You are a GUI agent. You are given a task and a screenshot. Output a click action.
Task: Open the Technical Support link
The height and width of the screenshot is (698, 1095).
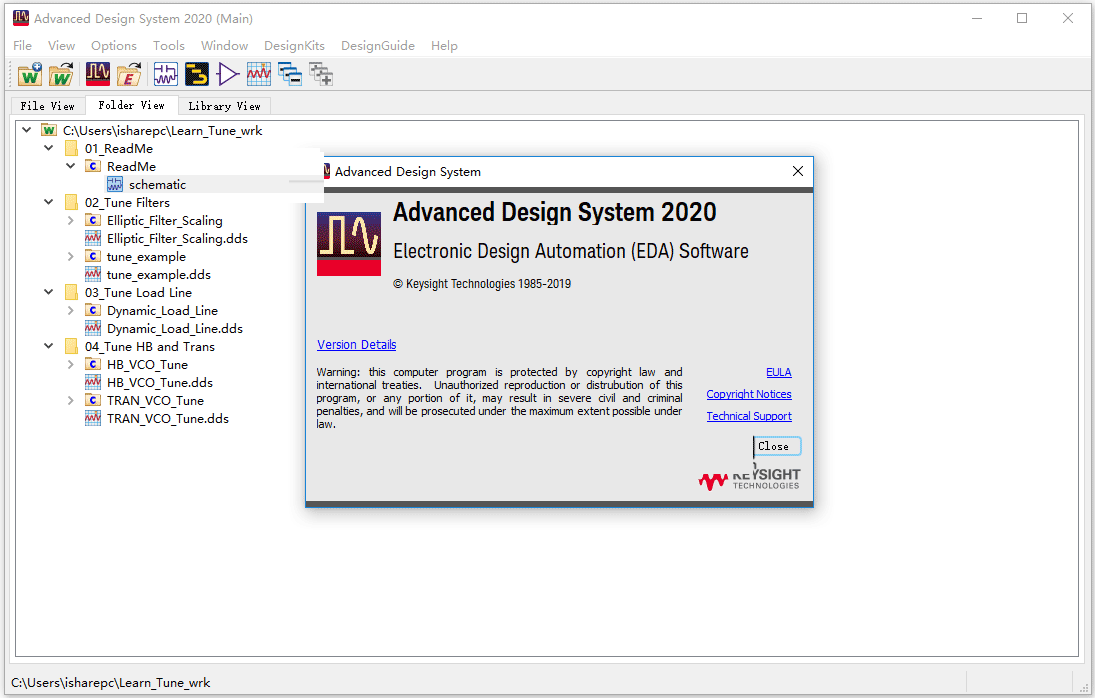point(748,416)
